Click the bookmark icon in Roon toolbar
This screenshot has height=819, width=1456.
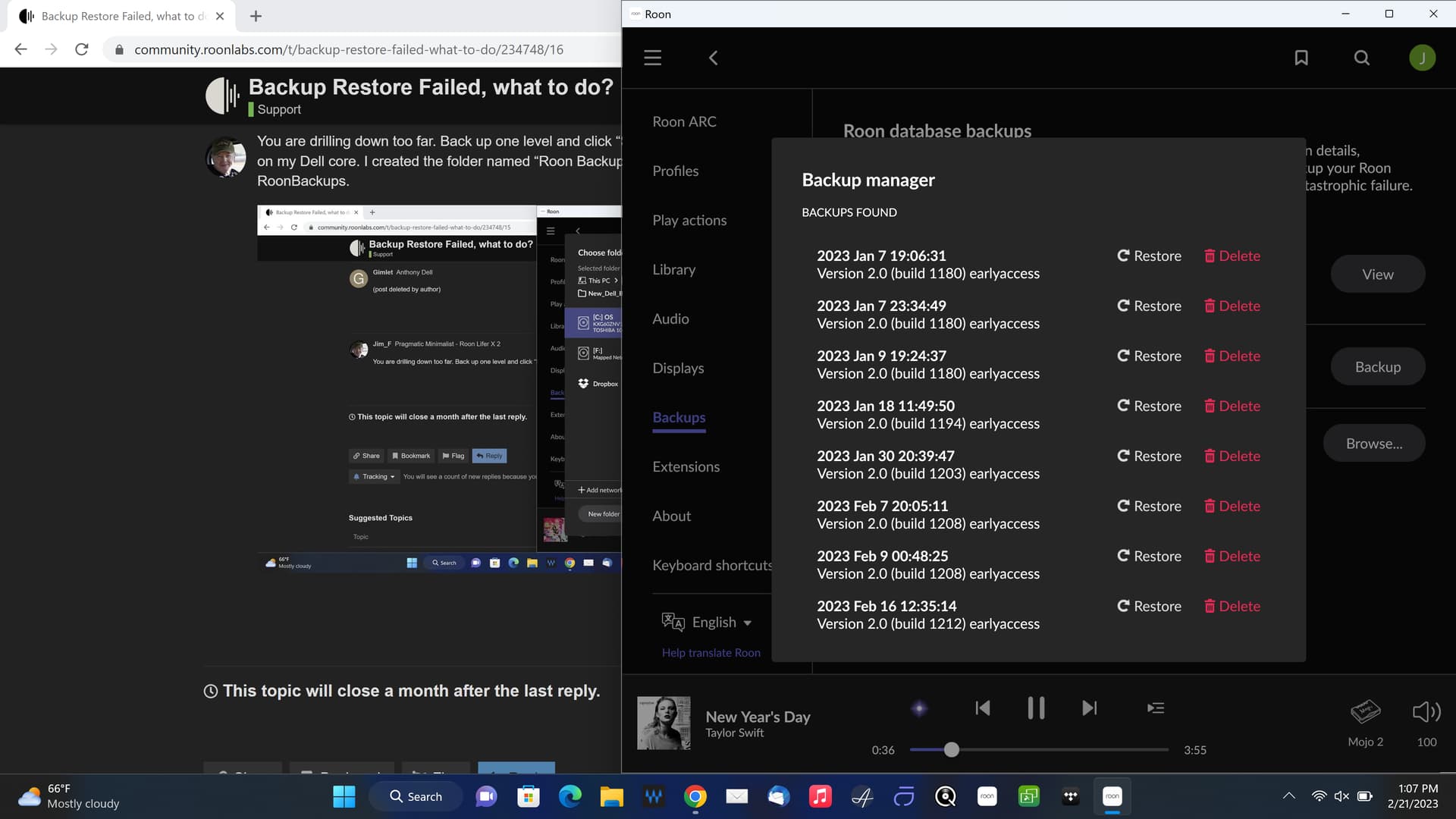[x=1301, y=57]
